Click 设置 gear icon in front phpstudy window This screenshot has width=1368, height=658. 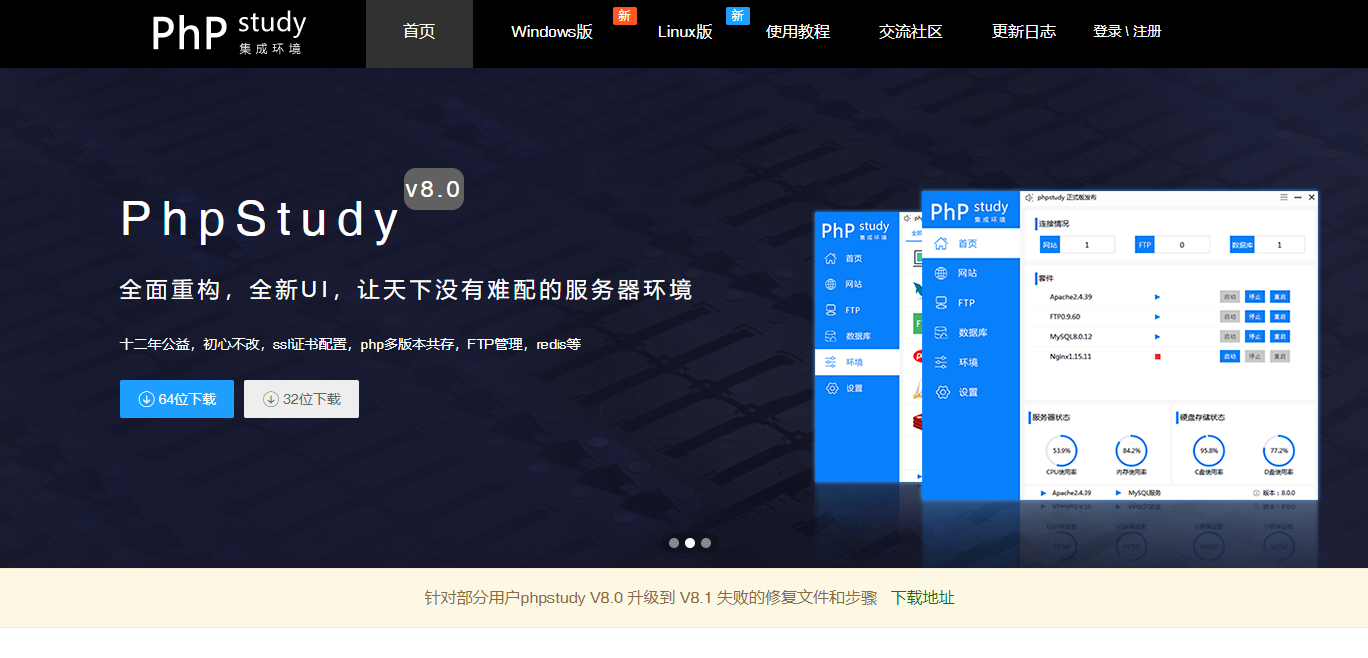941,392
